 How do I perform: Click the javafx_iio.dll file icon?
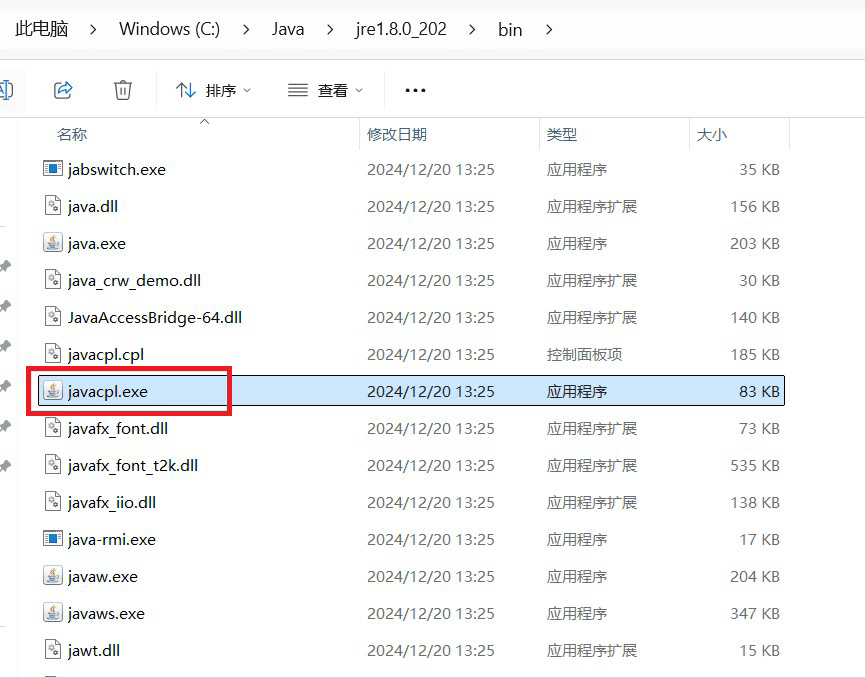coord(52,501)
